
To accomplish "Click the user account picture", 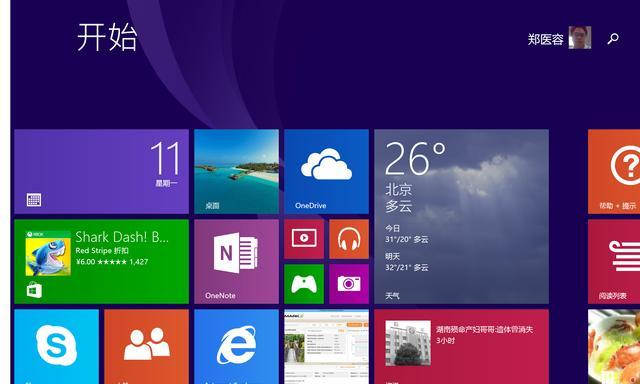I will 580,38.
